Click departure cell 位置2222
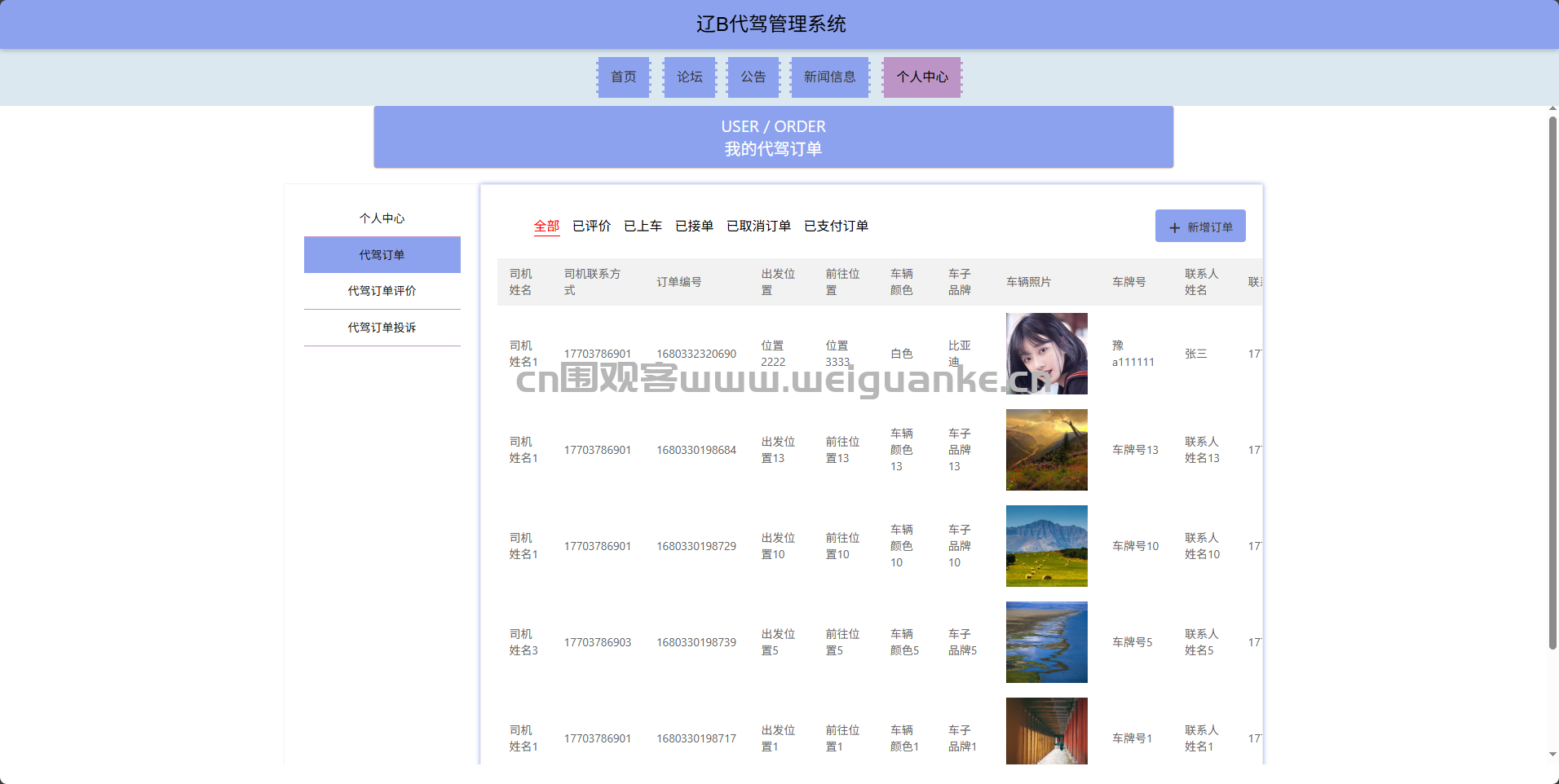1559x784 pixels. pos(773,354)
